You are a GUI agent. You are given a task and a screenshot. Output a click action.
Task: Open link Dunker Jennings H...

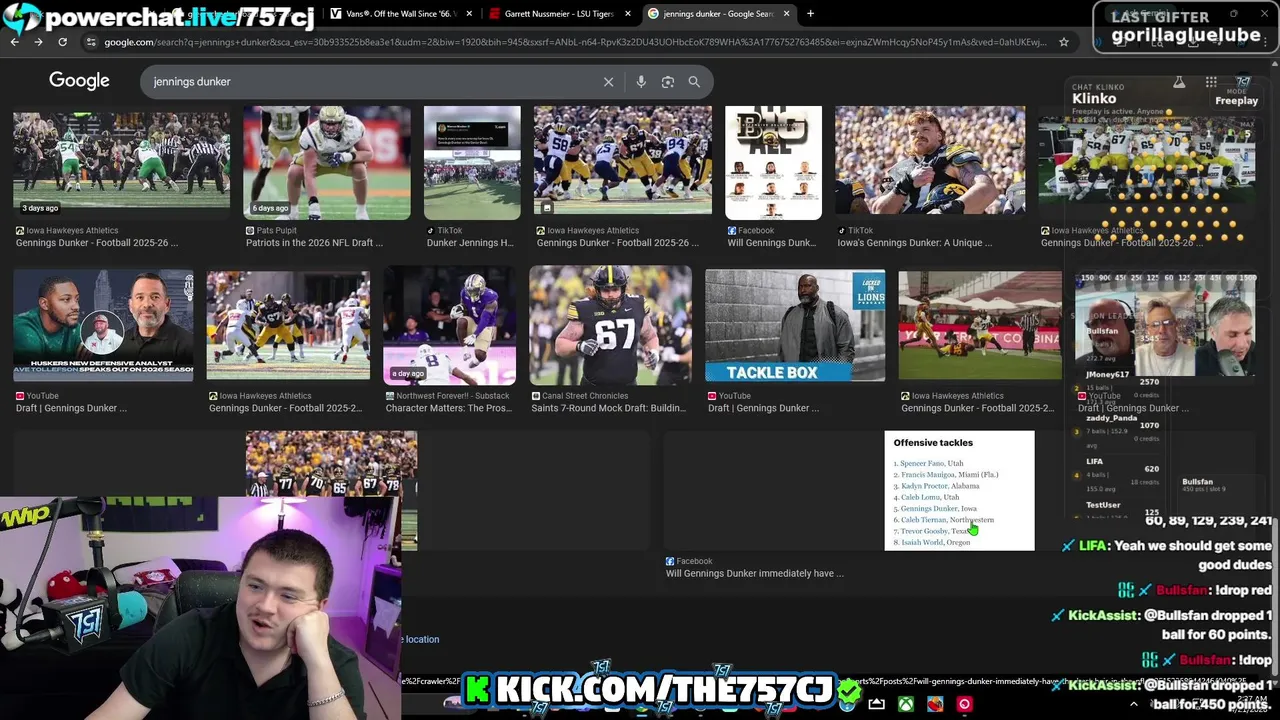coord(470,243)
